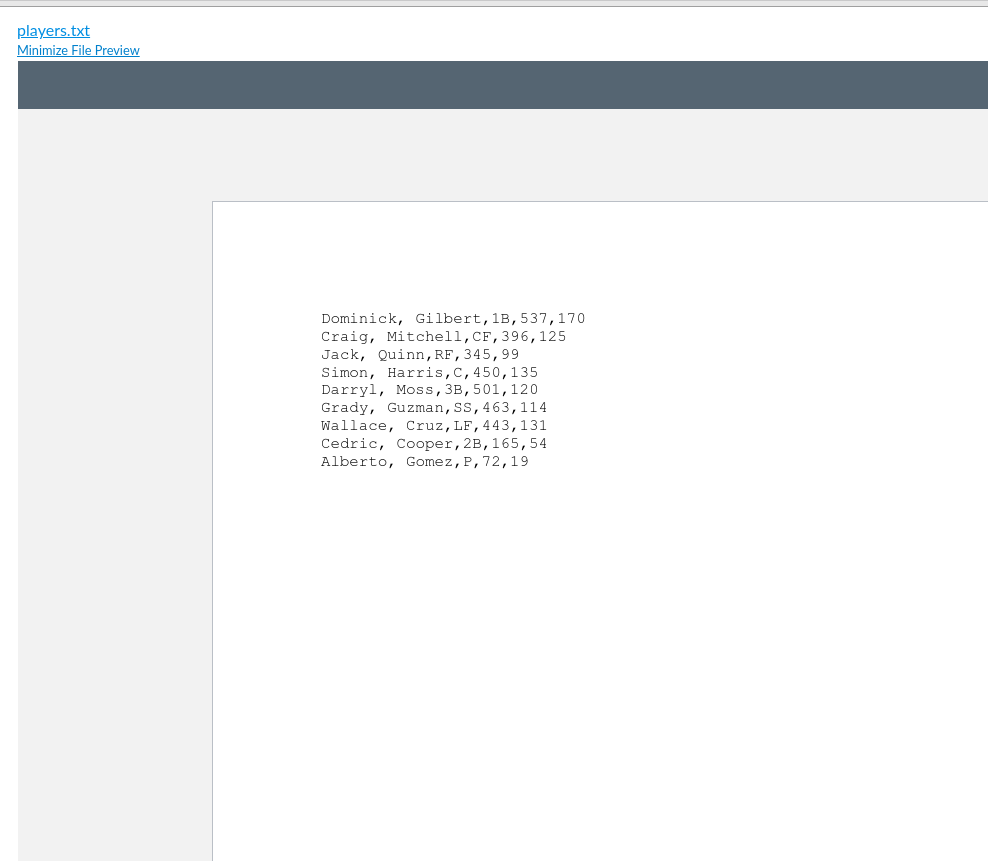Select line 'Jack, Quinn,RF,345,99'
988x862 pixels.
(x=420, y=355)
